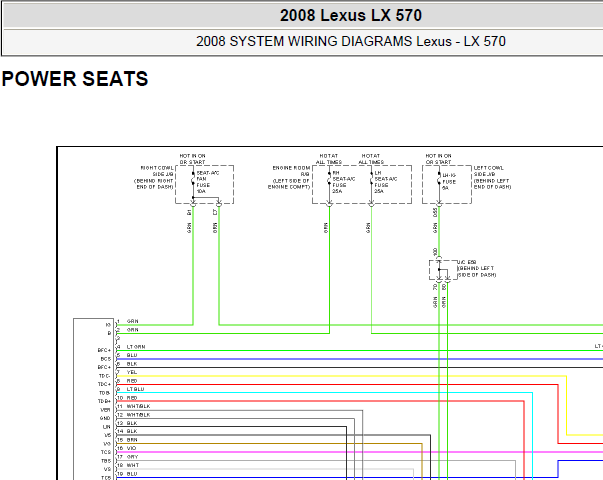Click pin 16 'VIO' wire label
603x480 pixels.
pos(132,448)
